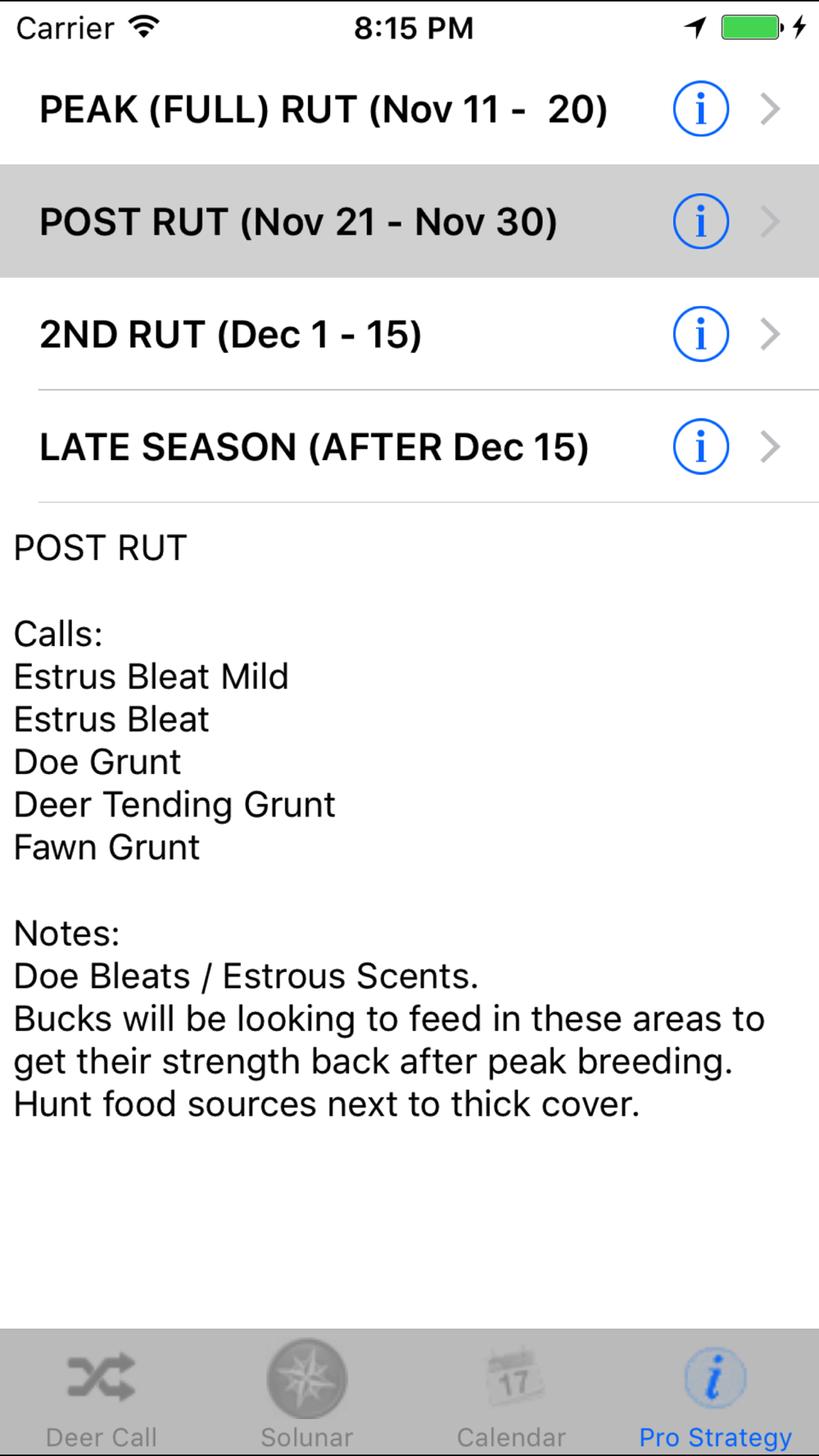The height and width of the screenshot is (1456, 819).
Task: Tap the Solunar compass icon
Action: pyautogui.click(x=307, y=1378)
